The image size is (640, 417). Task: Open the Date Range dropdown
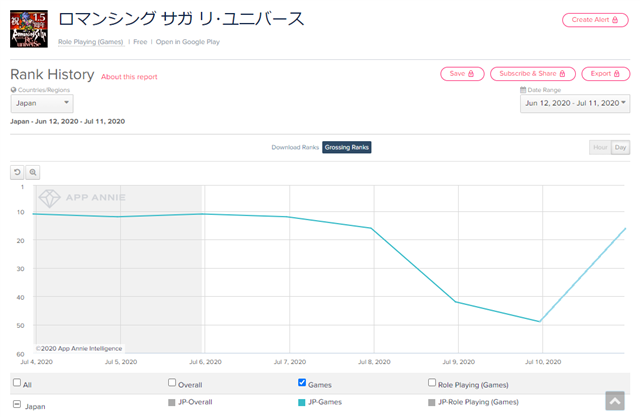point(575,104)
